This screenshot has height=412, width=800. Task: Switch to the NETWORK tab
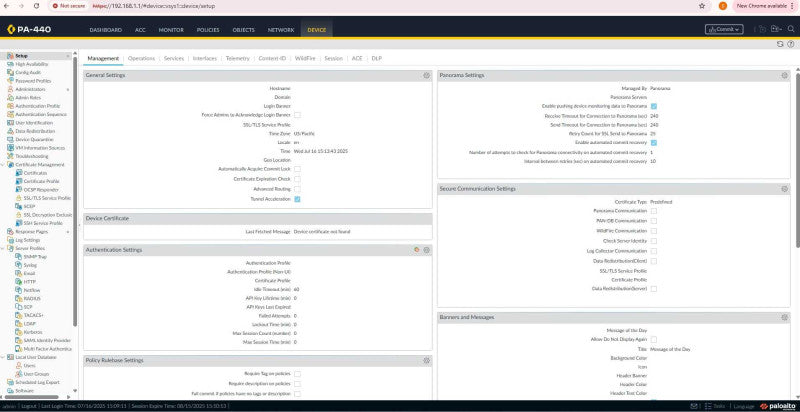click(x=281, y=30)
